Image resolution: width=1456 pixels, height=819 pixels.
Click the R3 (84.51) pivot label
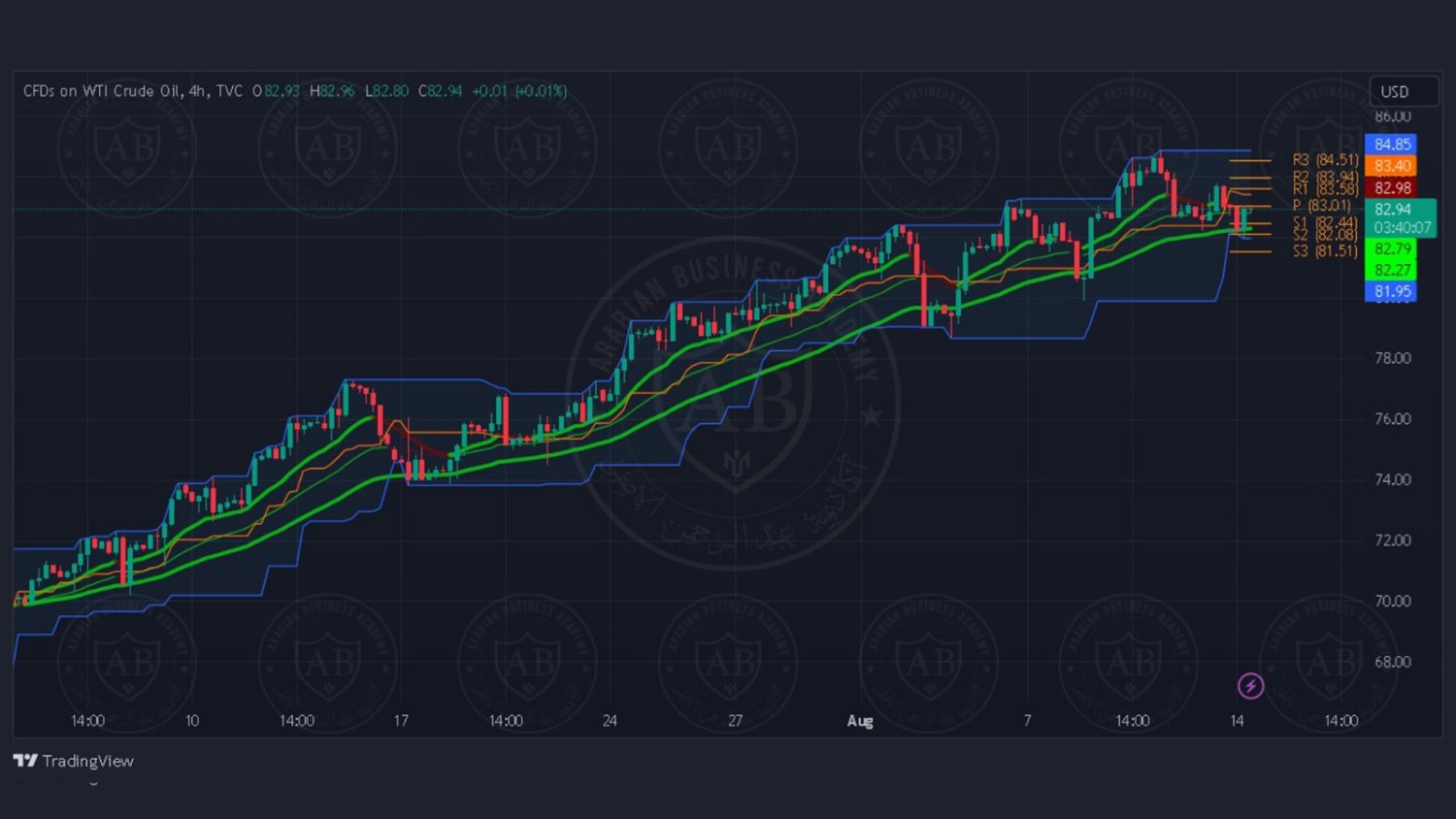click(1325, 159)
